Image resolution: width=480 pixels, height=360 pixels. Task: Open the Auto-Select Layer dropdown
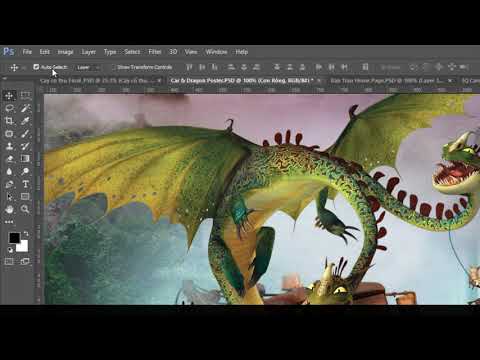[x=88, y=67]
